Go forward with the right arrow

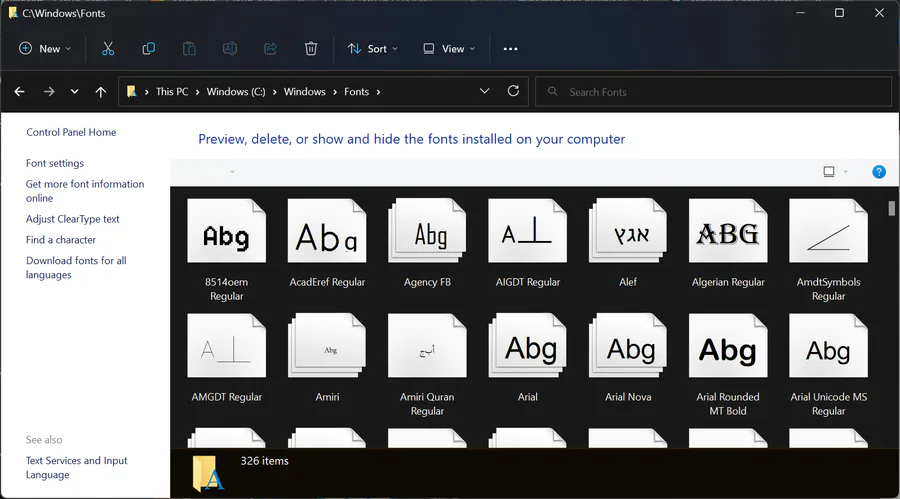49,92
